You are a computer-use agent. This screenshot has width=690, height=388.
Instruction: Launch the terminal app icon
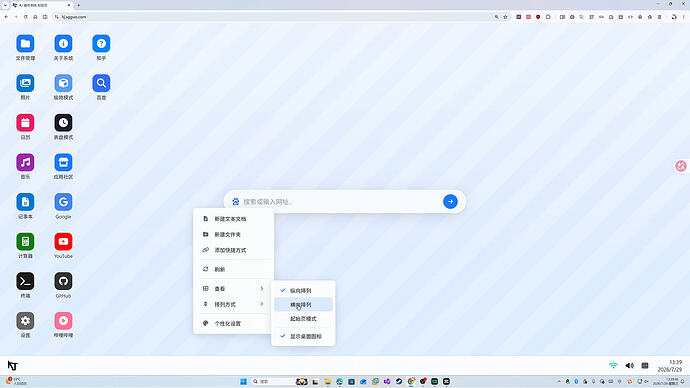pyautogui.click(x=25, y=281)
